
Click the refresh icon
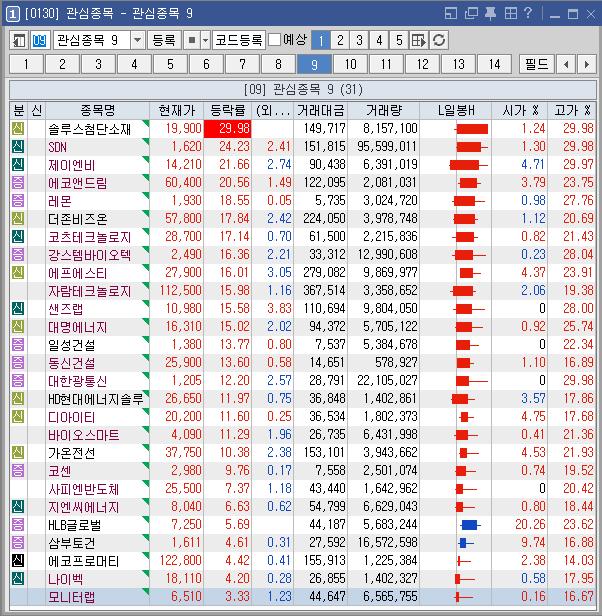(x=439, y=40)
